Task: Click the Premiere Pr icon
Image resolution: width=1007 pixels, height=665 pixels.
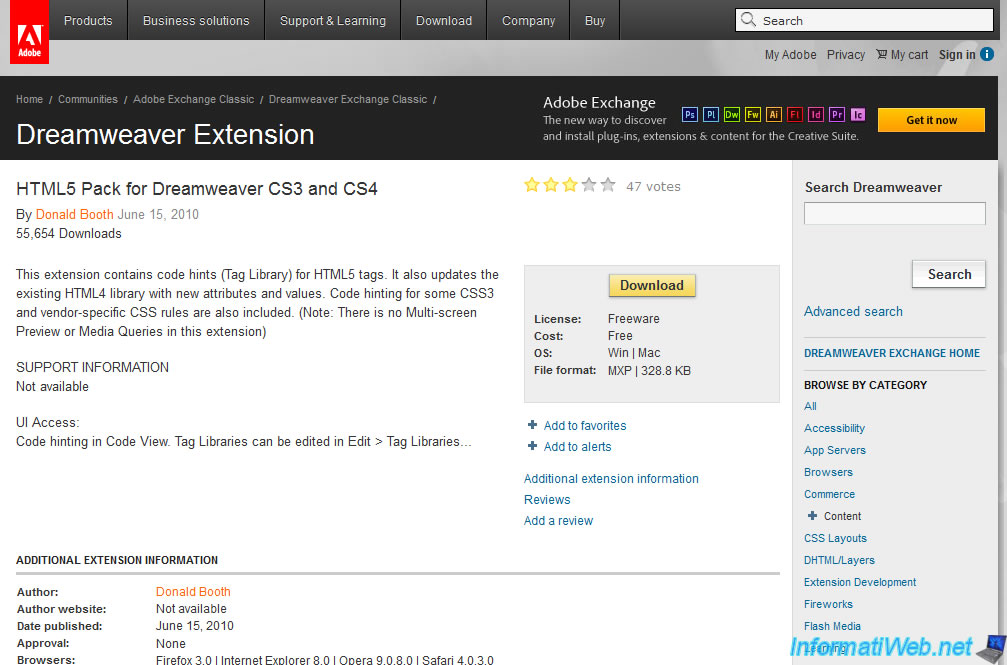Action: (x=837, y=114)
